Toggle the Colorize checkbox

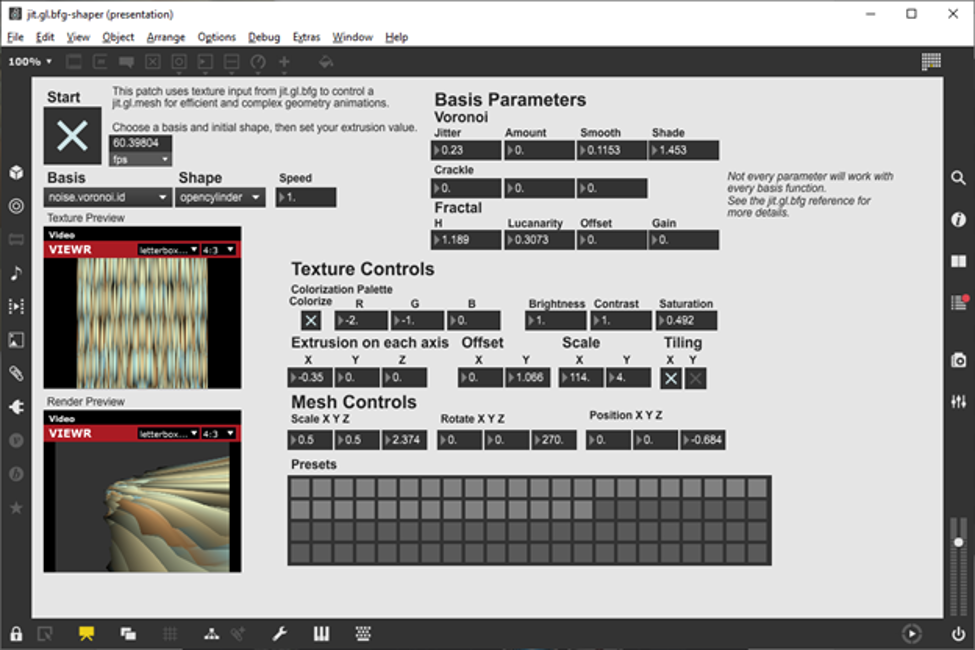[311, 321]
